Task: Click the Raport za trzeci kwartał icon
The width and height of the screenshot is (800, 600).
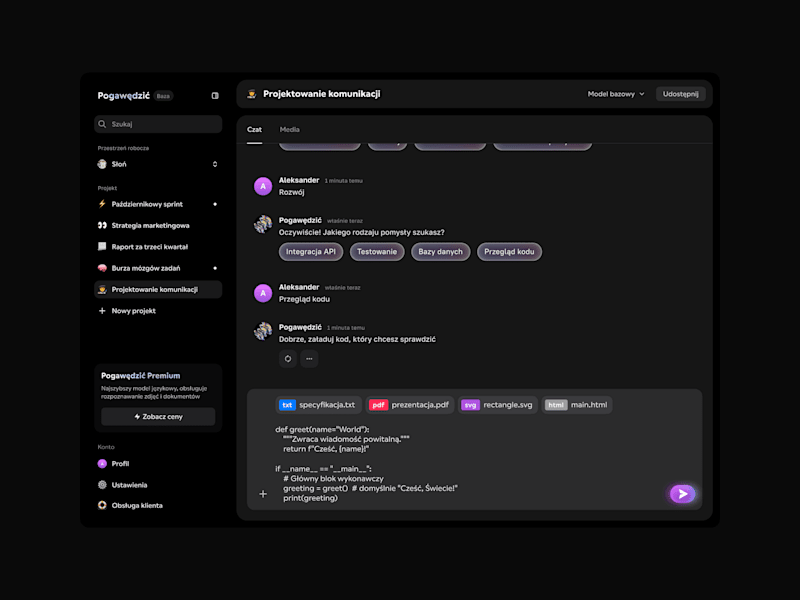Action: coord(102,247)
